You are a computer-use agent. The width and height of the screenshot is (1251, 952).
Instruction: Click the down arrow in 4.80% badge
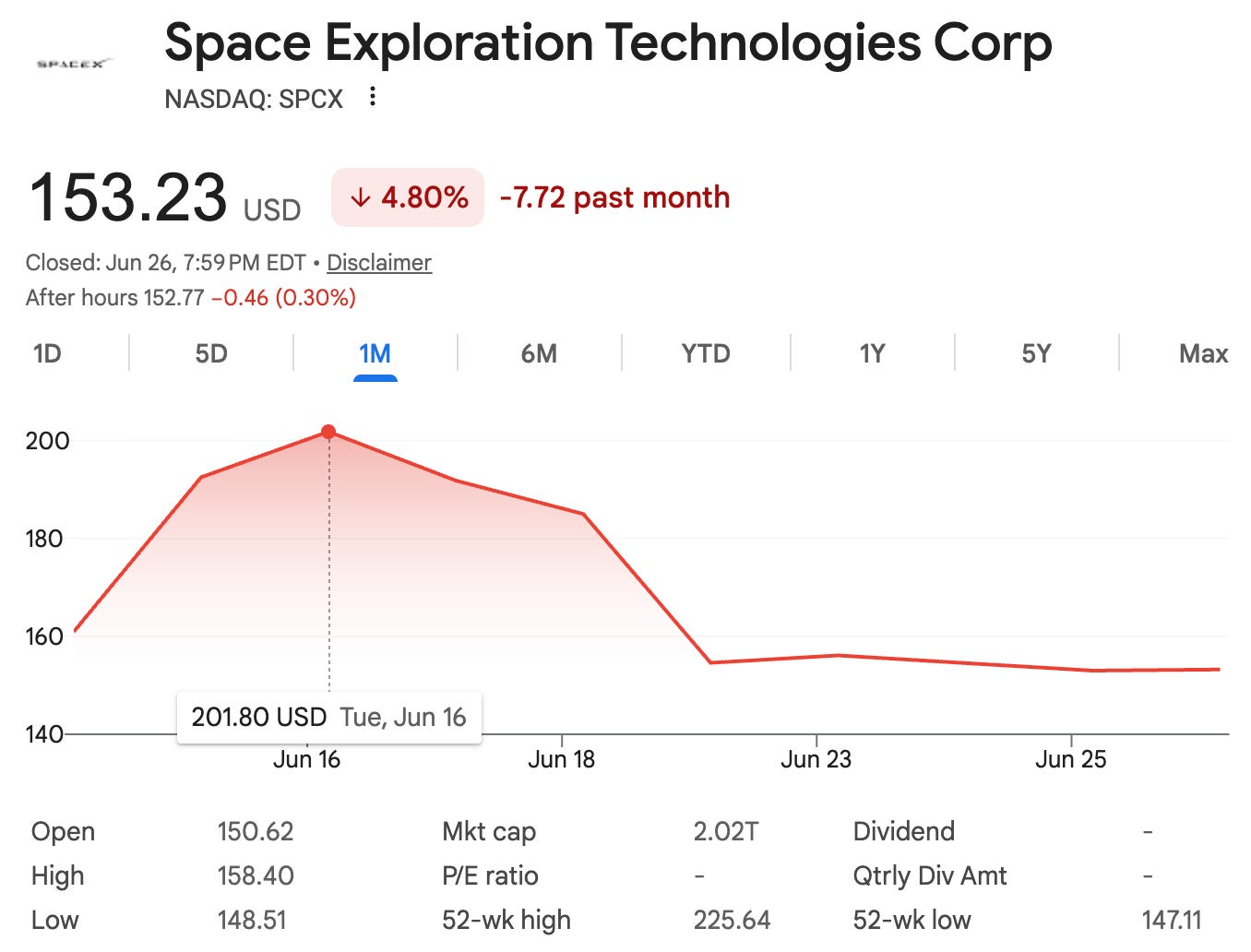point(361,197)
